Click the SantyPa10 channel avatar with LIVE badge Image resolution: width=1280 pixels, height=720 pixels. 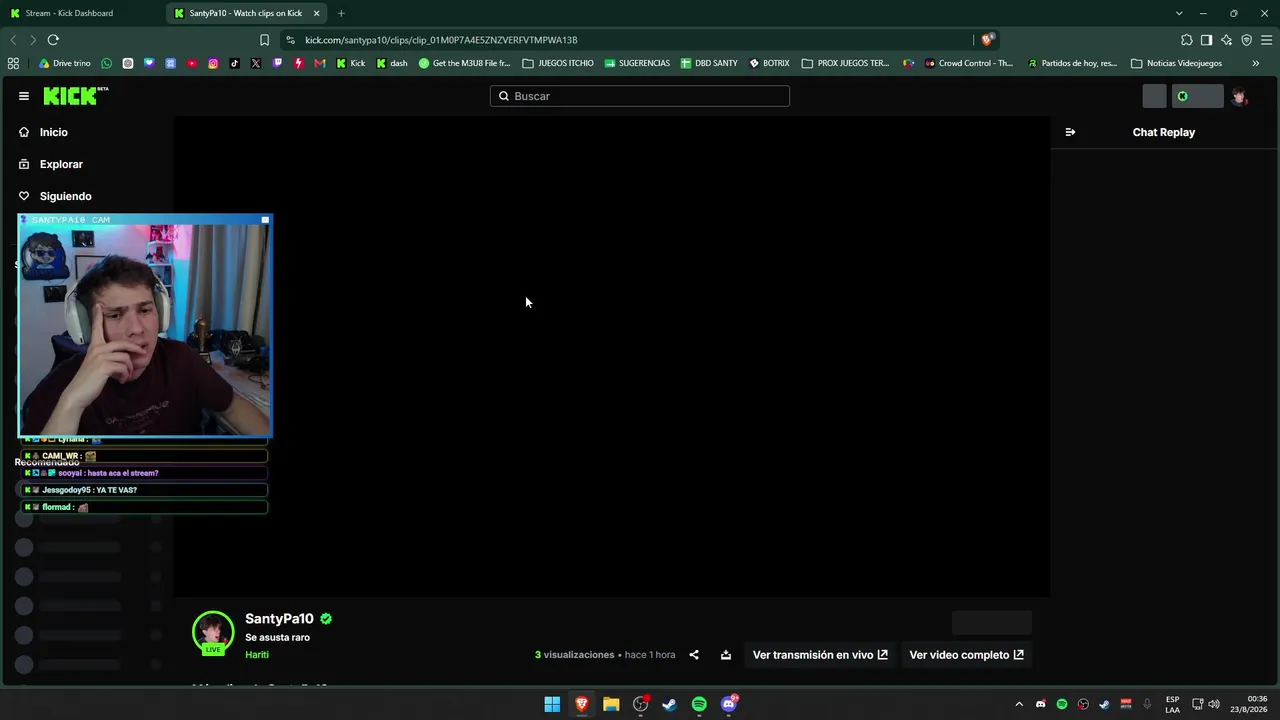[x=213, y=633]
